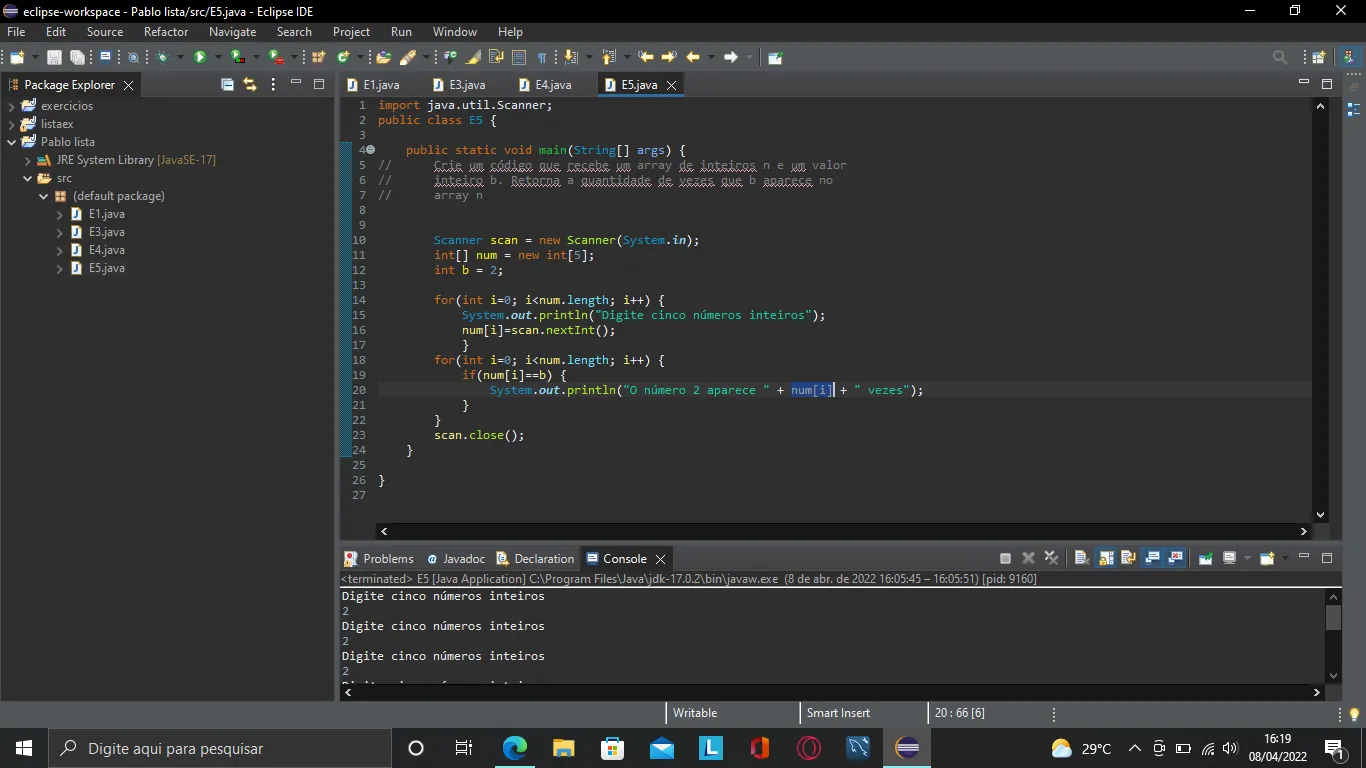This screenshot has width=1366, height=768.
Task: Open the toolbar search magnifier icon
Action: pos(1280,57)
